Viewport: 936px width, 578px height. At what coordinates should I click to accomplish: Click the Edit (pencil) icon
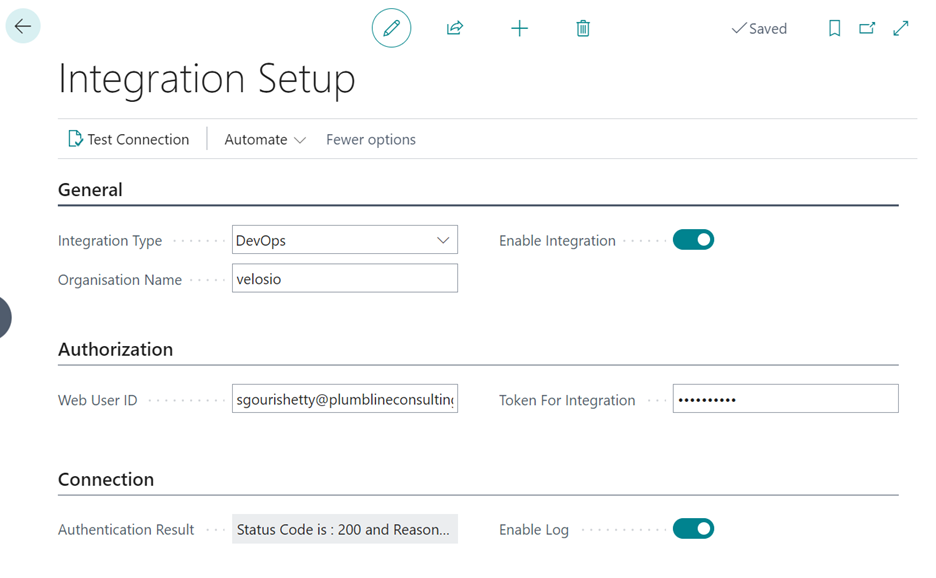coord(391,28)
